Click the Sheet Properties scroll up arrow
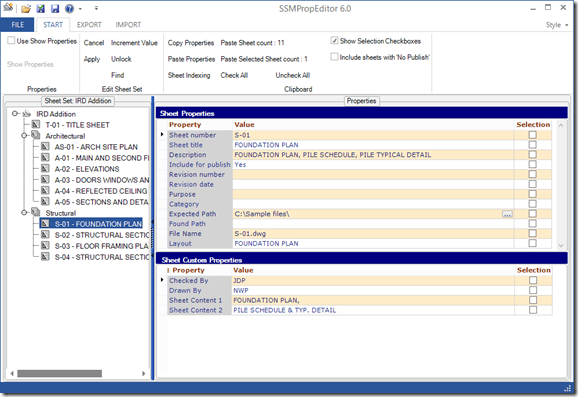 point(561,125)
